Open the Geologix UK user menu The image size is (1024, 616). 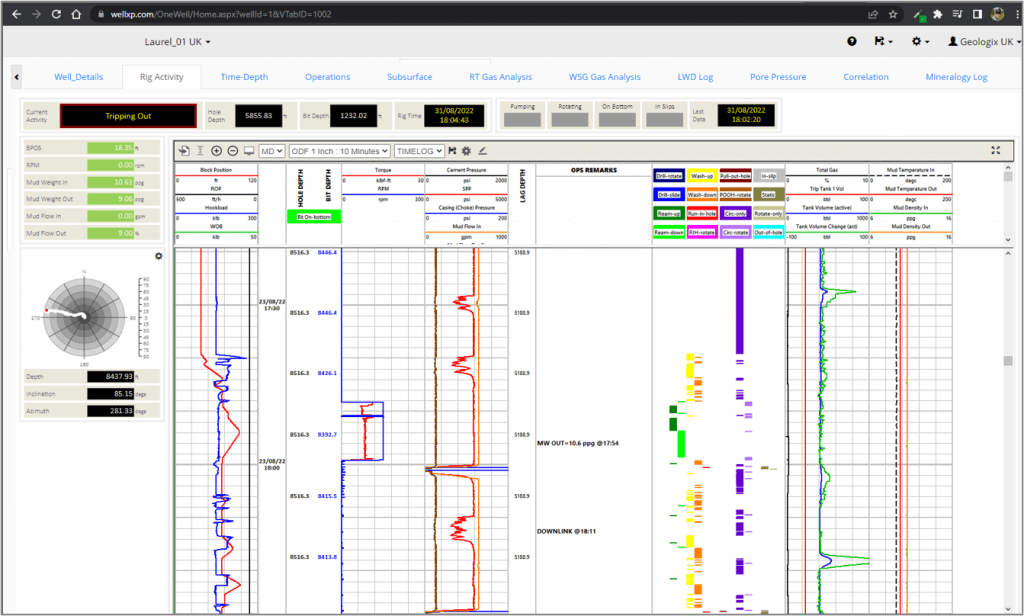point(985,41)
